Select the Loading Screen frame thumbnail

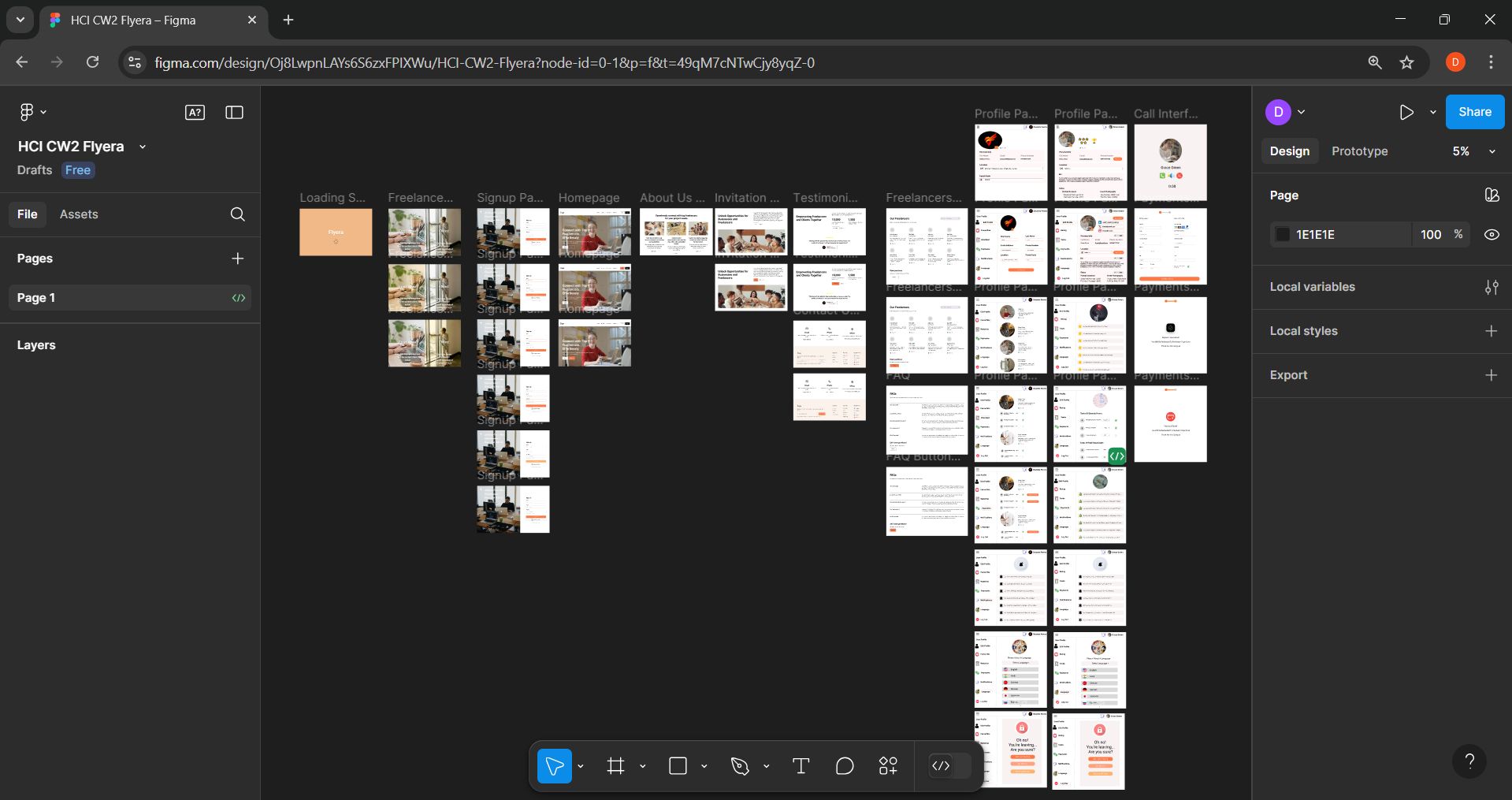[x=336, y=232]
